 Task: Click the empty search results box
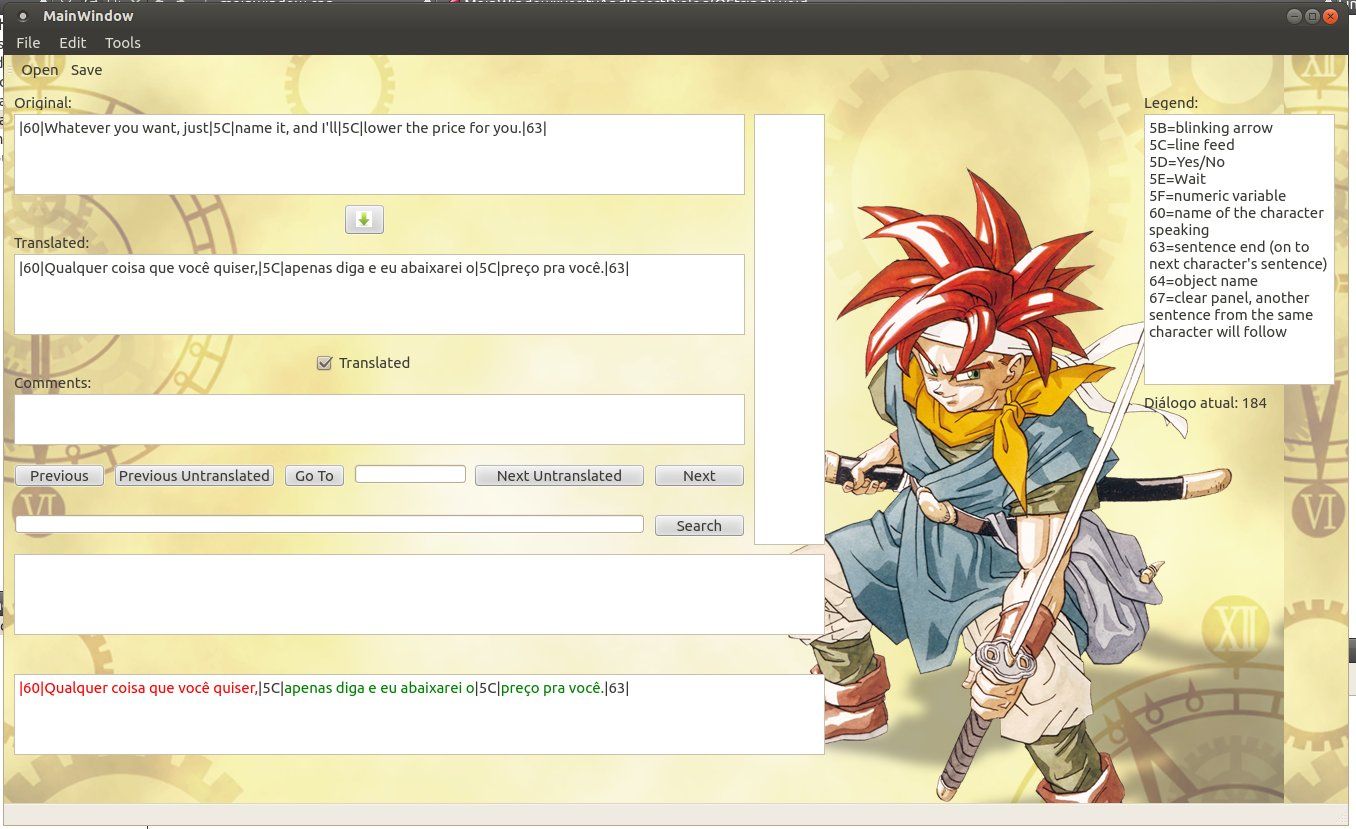[419, 595]
